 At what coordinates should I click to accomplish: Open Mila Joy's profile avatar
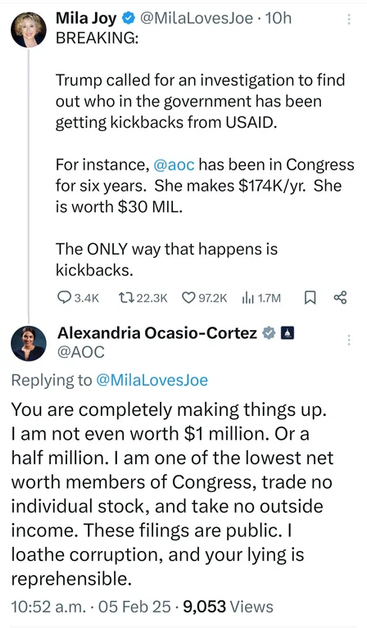pyautogui.click(x=28, y=30)
